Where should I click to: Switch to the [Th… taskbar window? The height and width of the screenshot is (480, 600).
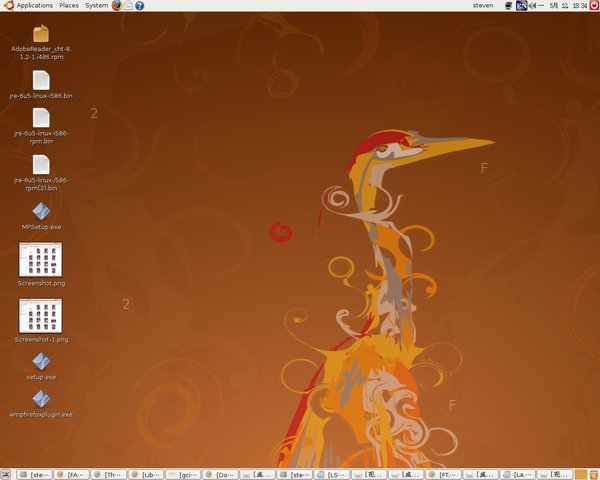click(x=109, y=475)
